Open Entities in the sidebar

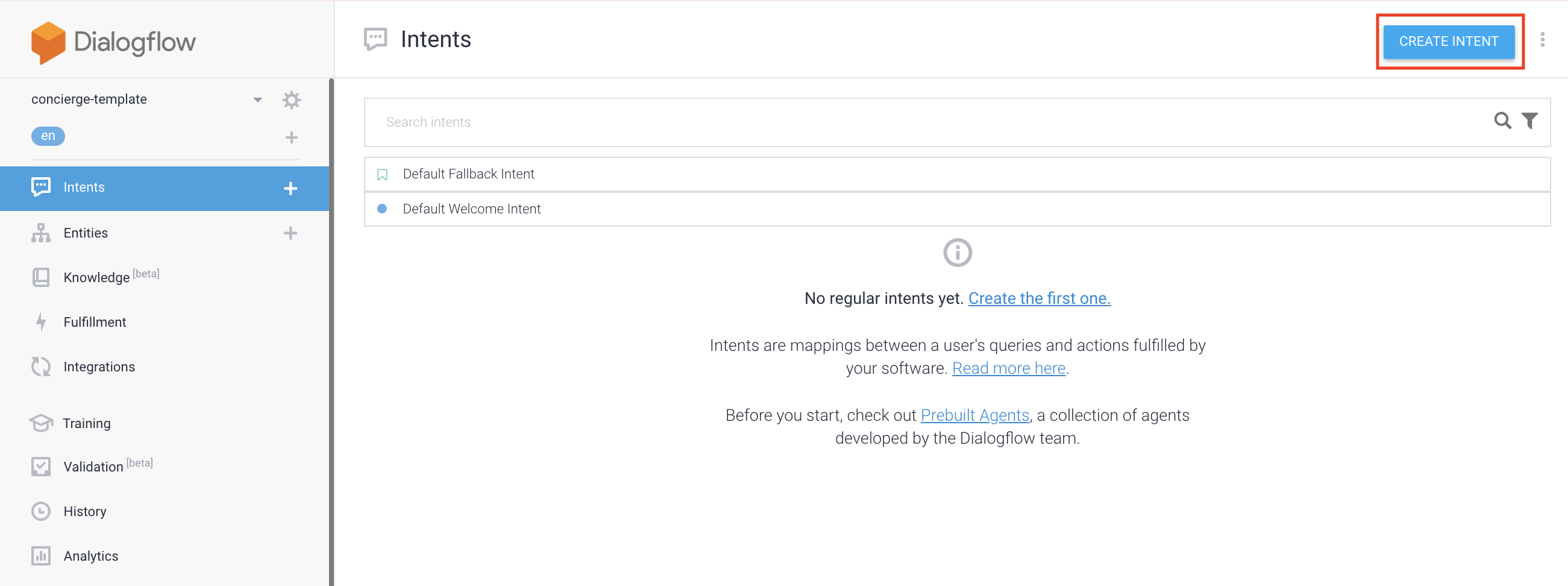click(x=85, y=233)
